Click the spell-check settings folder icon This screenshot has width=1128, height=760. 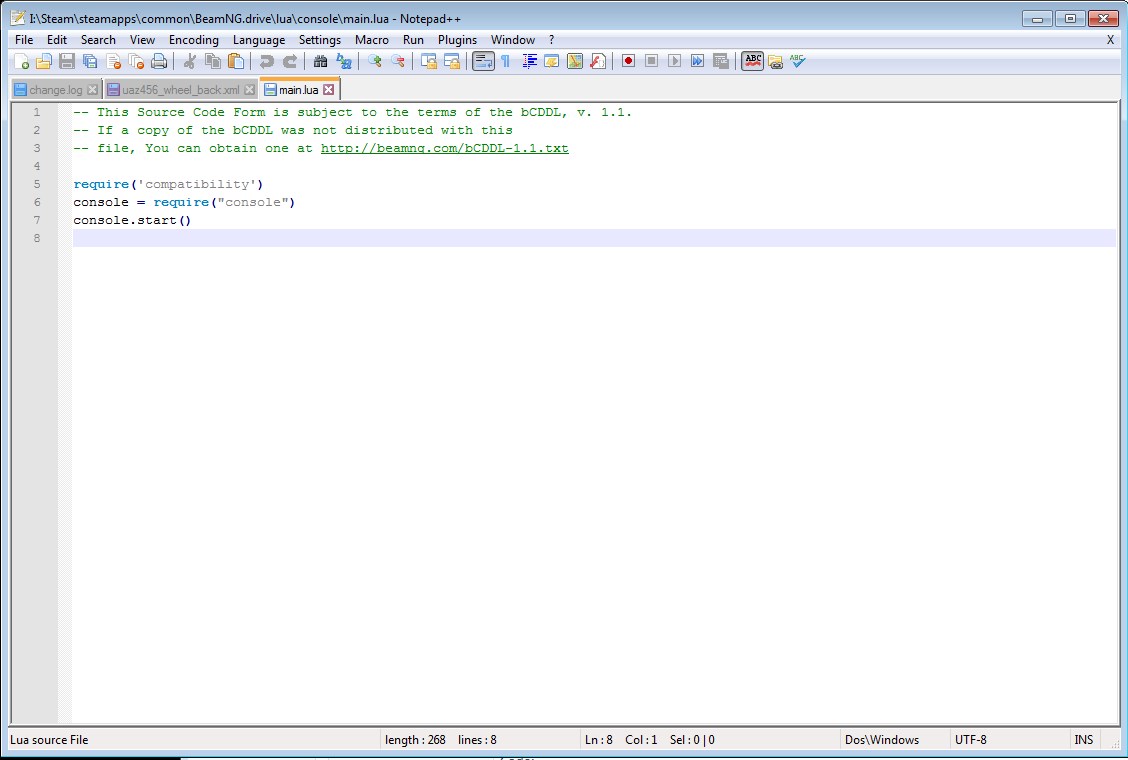(x=776, y=61)
